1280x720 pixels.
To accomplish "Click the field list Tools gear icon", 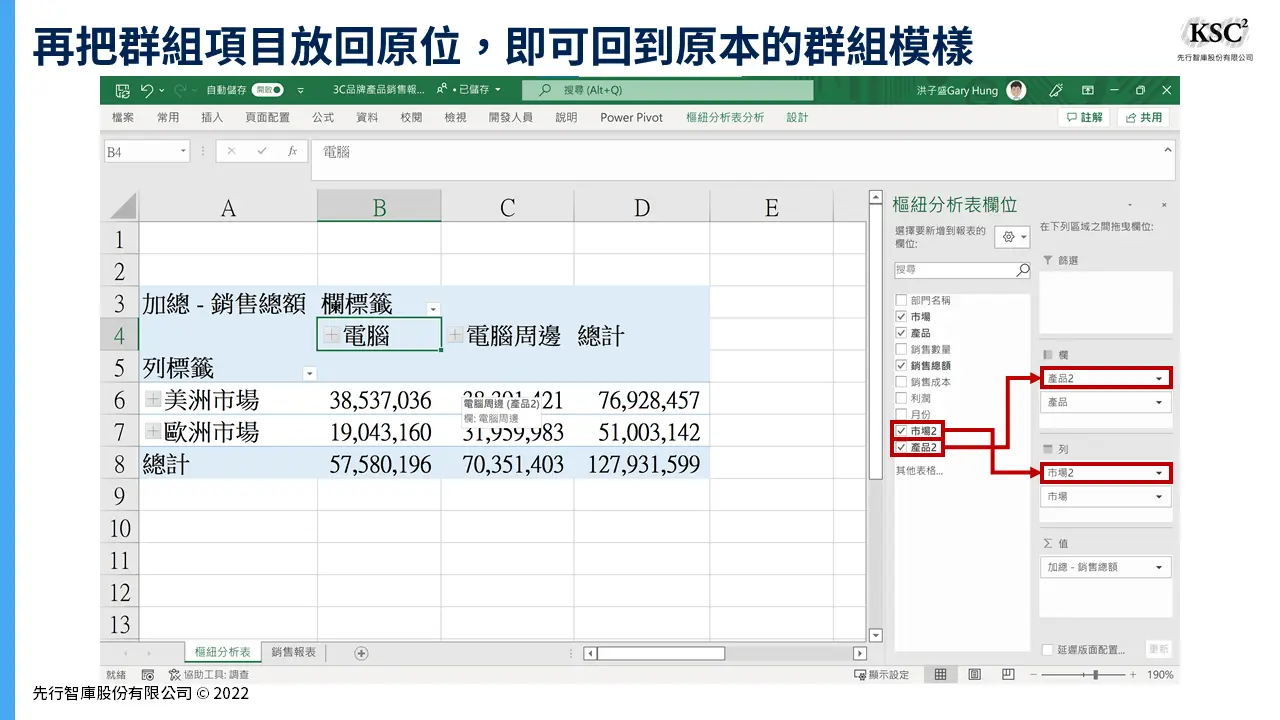I will click(x=1012, y=237).
